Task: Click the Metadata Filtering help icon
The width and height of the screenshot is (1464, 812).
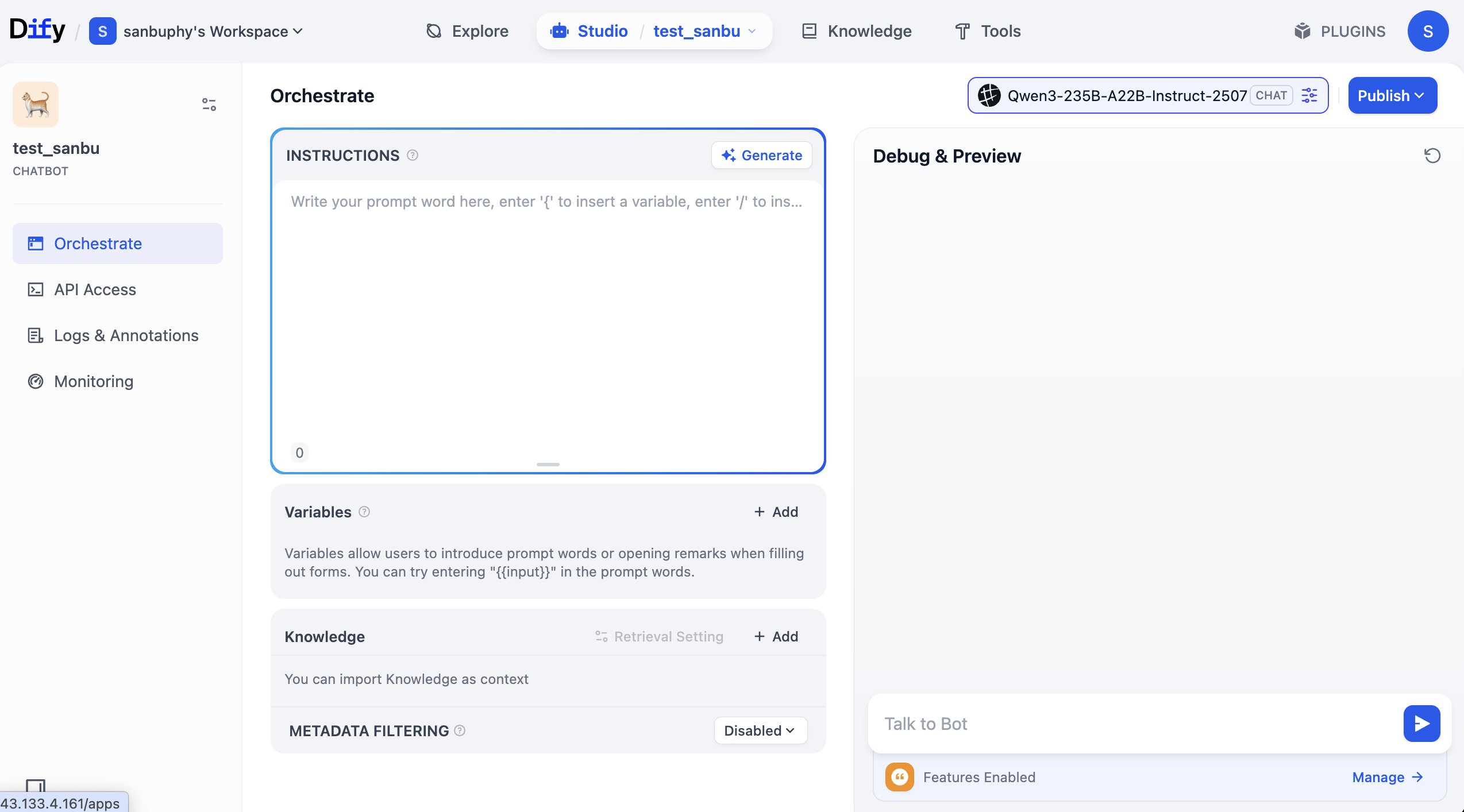Action: (x=460, y=730)
